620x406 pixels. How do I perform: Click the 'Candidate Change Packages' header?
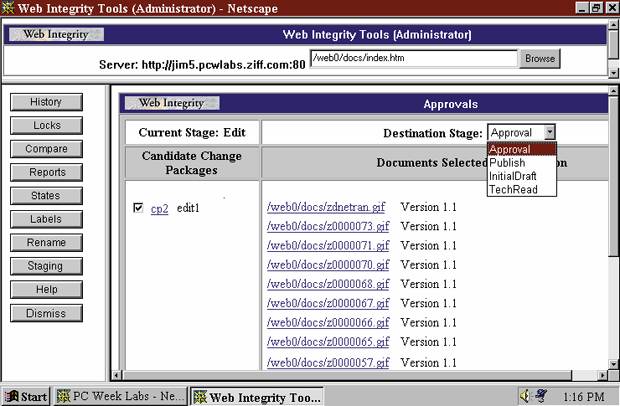pyautogui.click(x=192, y=163)
